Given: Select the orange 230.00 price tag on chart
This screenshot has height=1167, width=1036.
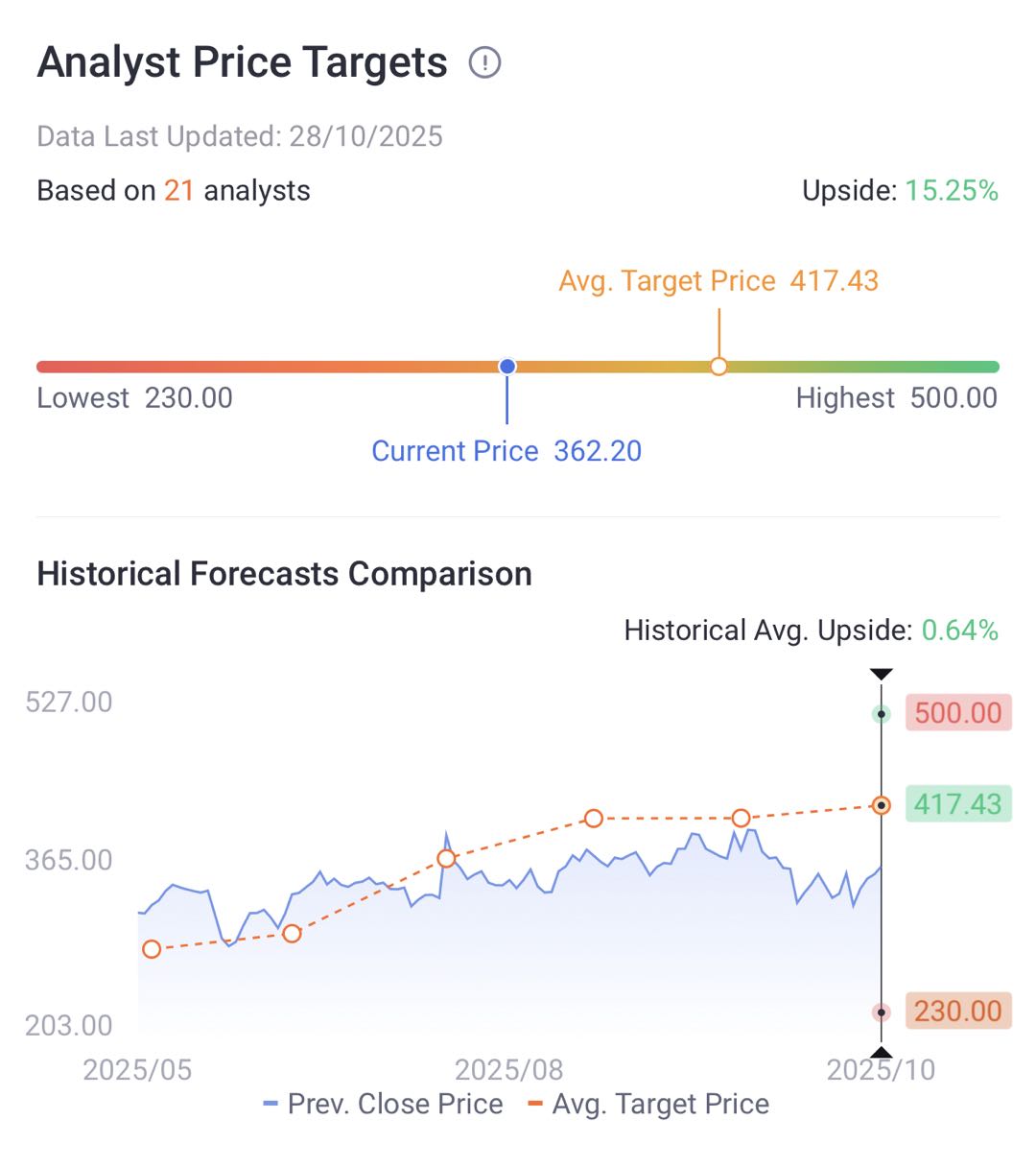Looking at the screenshot, I should click(x=957, y=1012).
